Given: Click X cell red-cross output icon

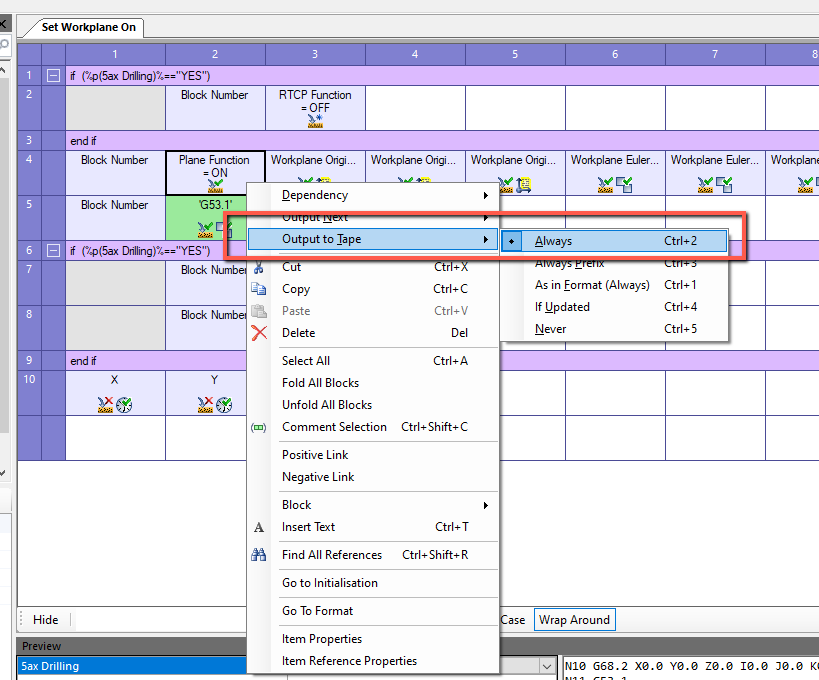Looking at the screenshot, I should point(106,405).
